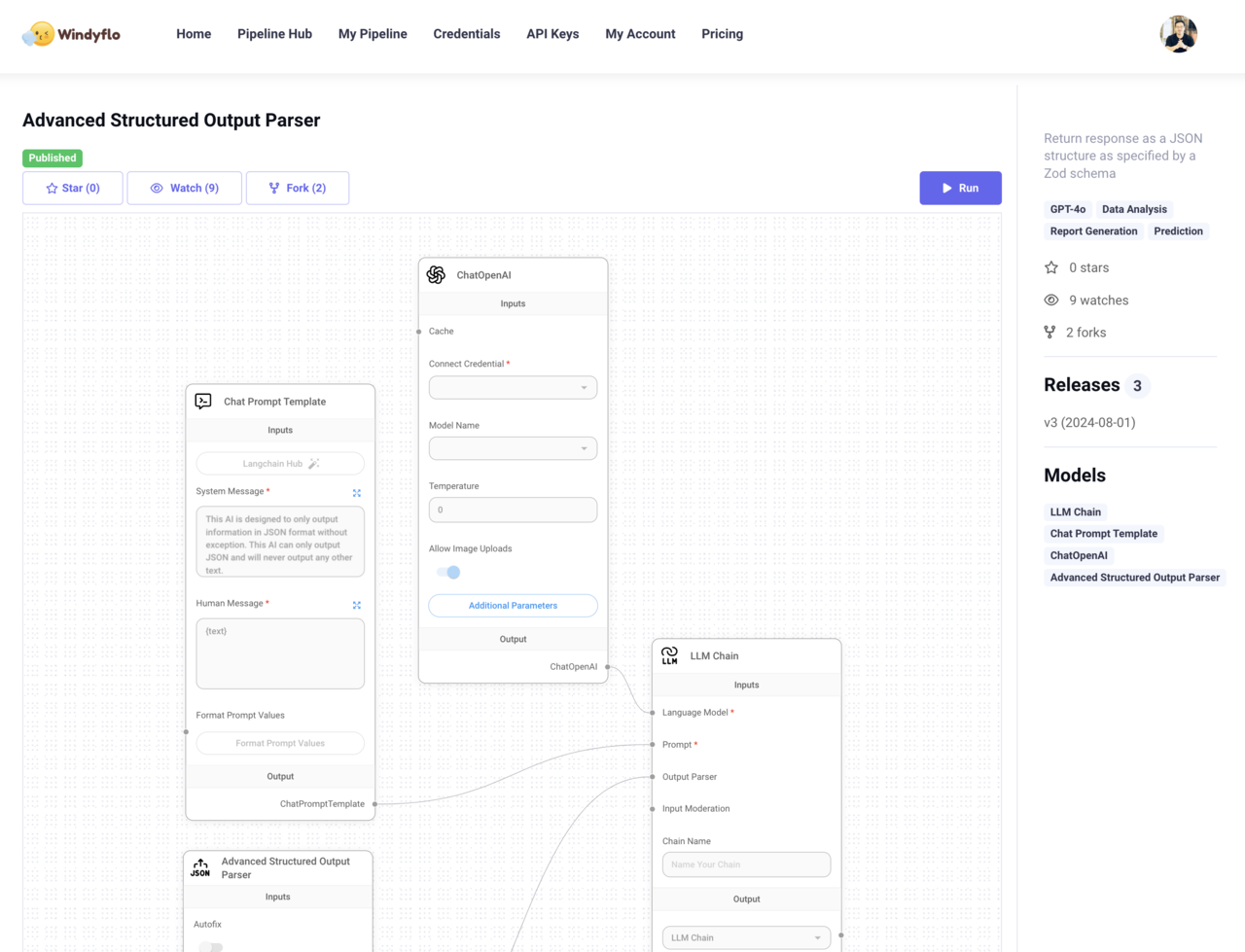Click the Langchain Hub button
The image size is (1245, 952).
280,464
